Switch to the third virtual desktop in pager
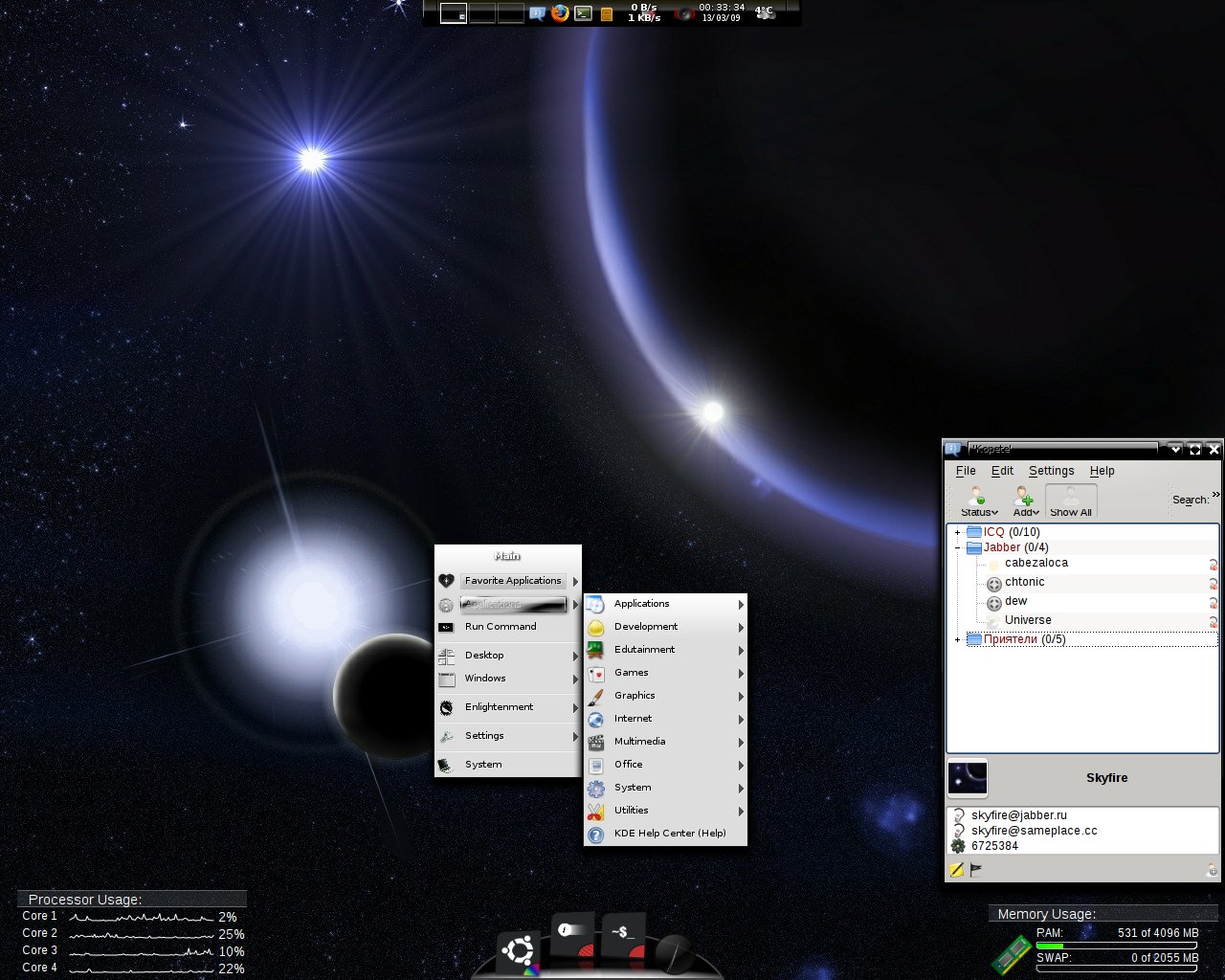This screenshot has height=980, width=1225. [x=511, y=13]
